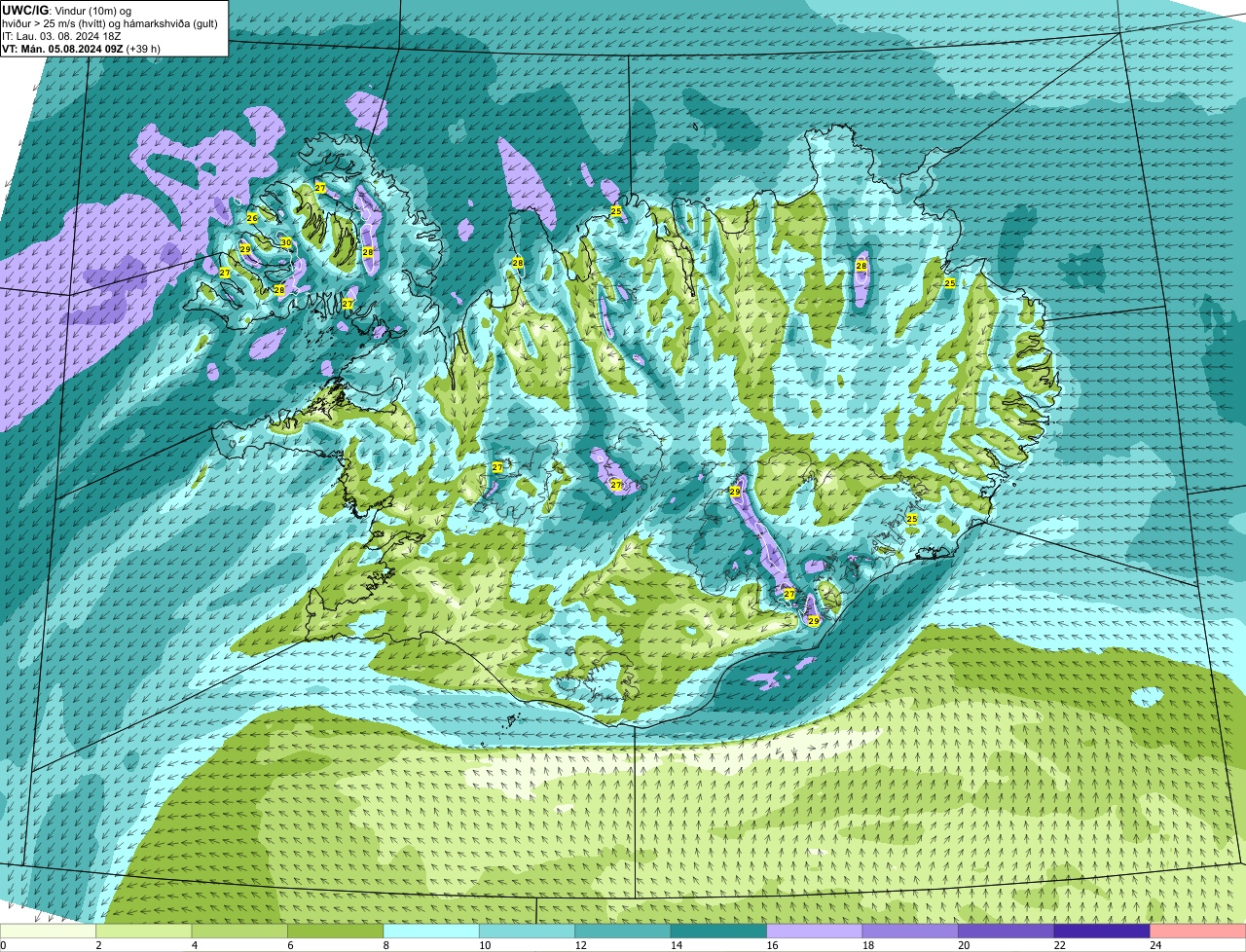Click the 4–6 m/s light green legend swatch
The height and width of the screenshot is (952, 1246).
[239, 932]
